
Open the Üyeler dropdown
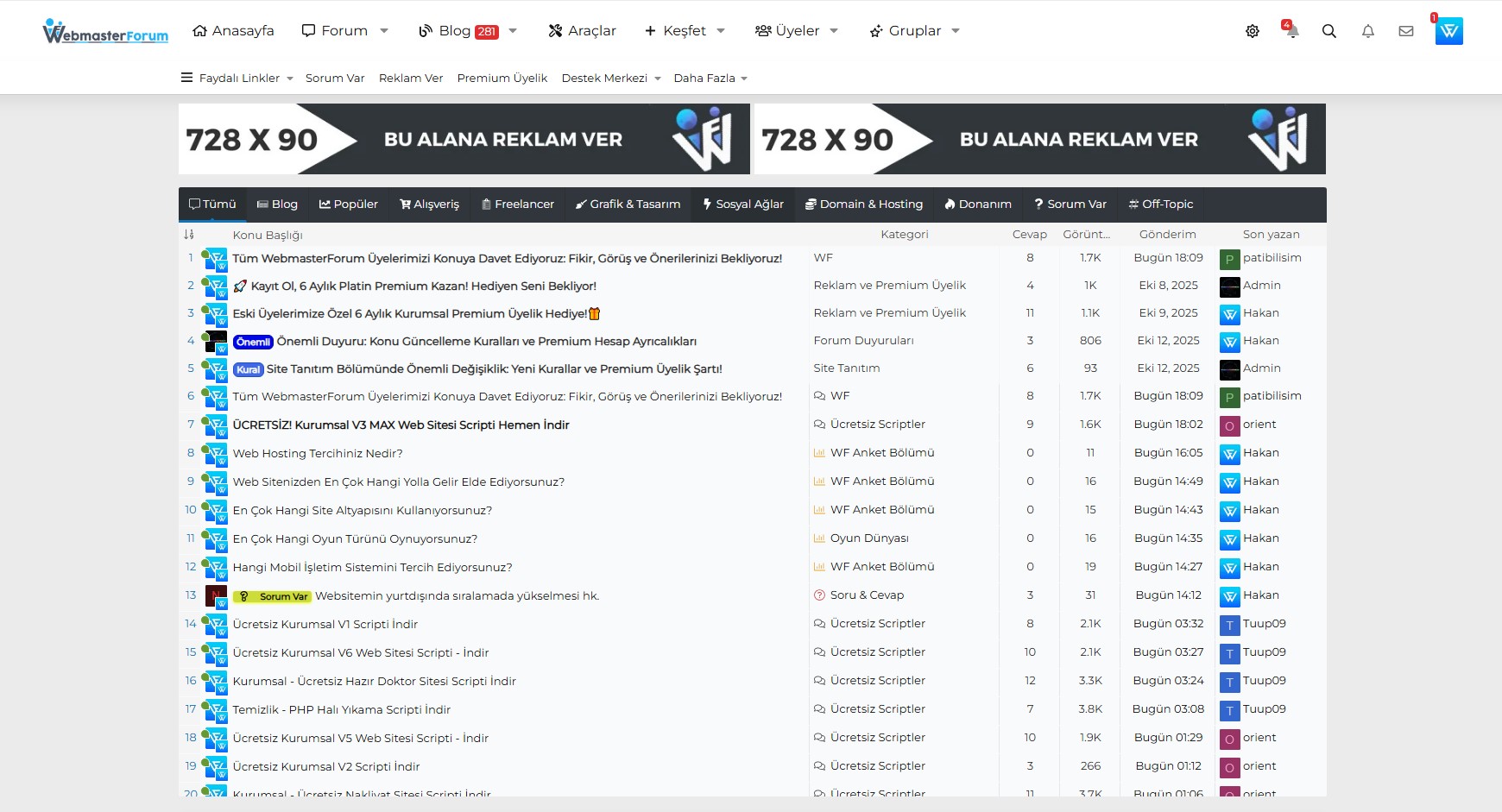pos(833,30)
